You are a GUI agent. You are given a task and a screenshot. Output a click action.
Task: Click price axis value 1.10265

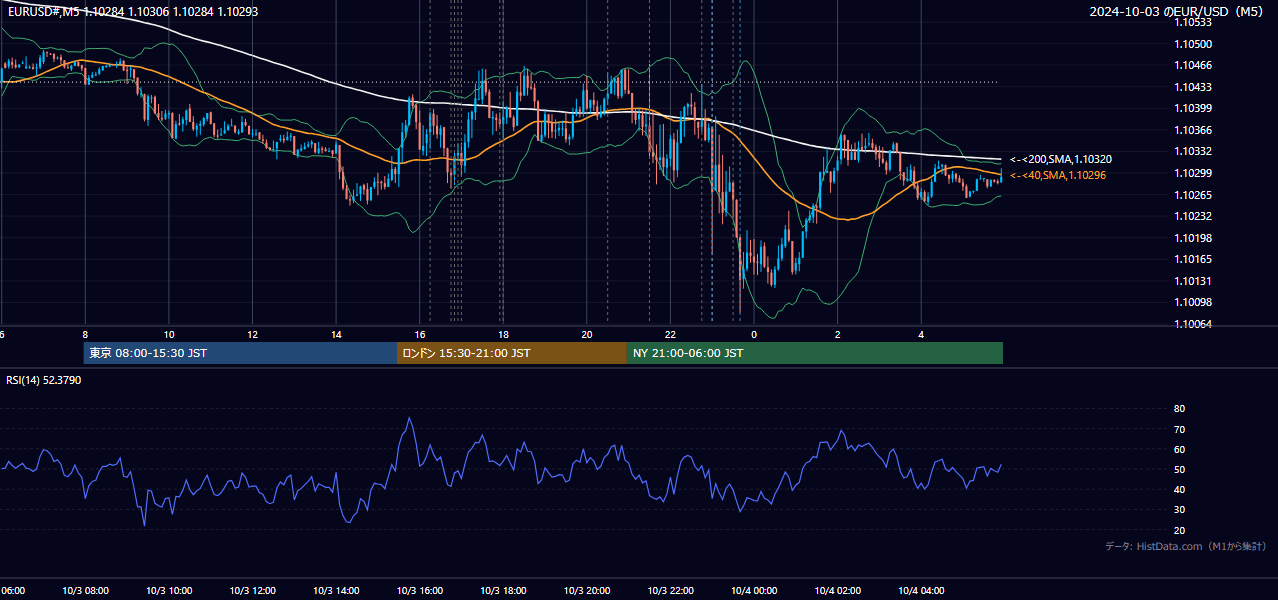pos(1194,194)
